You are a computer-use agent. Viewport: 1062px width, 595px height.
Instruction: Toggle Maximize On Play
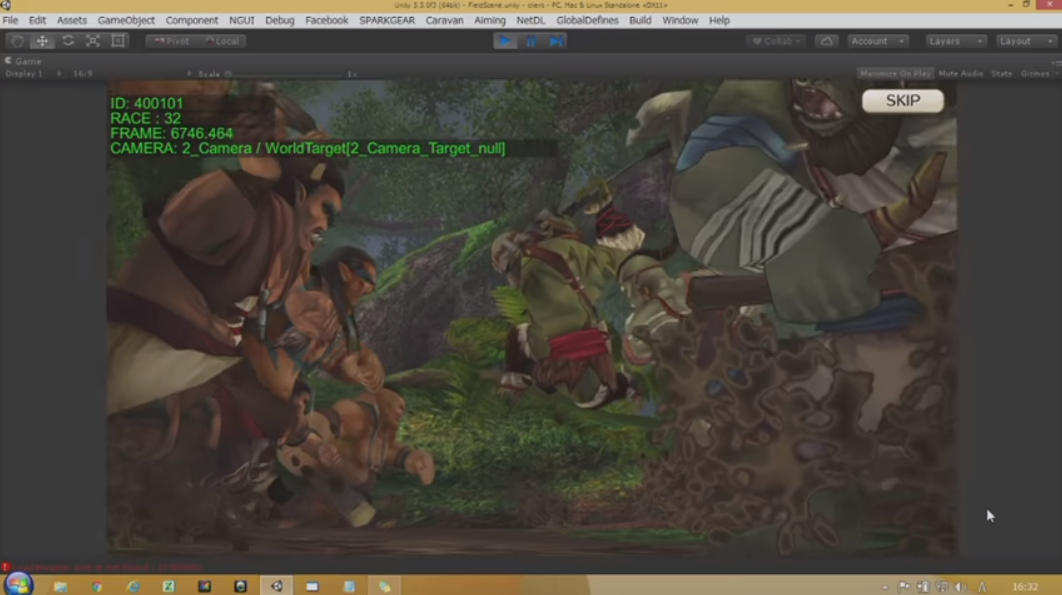pyautogui.click(x=895, y=74)
